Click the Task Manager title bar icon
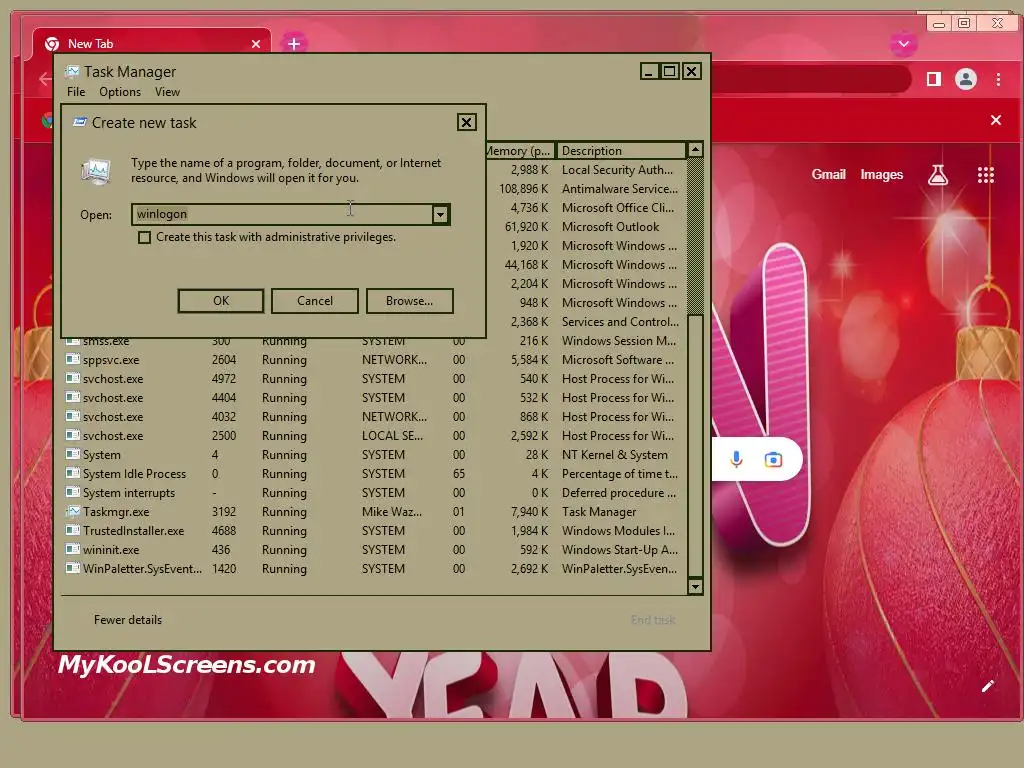1024x768 pixels. (x=72, y=71)
